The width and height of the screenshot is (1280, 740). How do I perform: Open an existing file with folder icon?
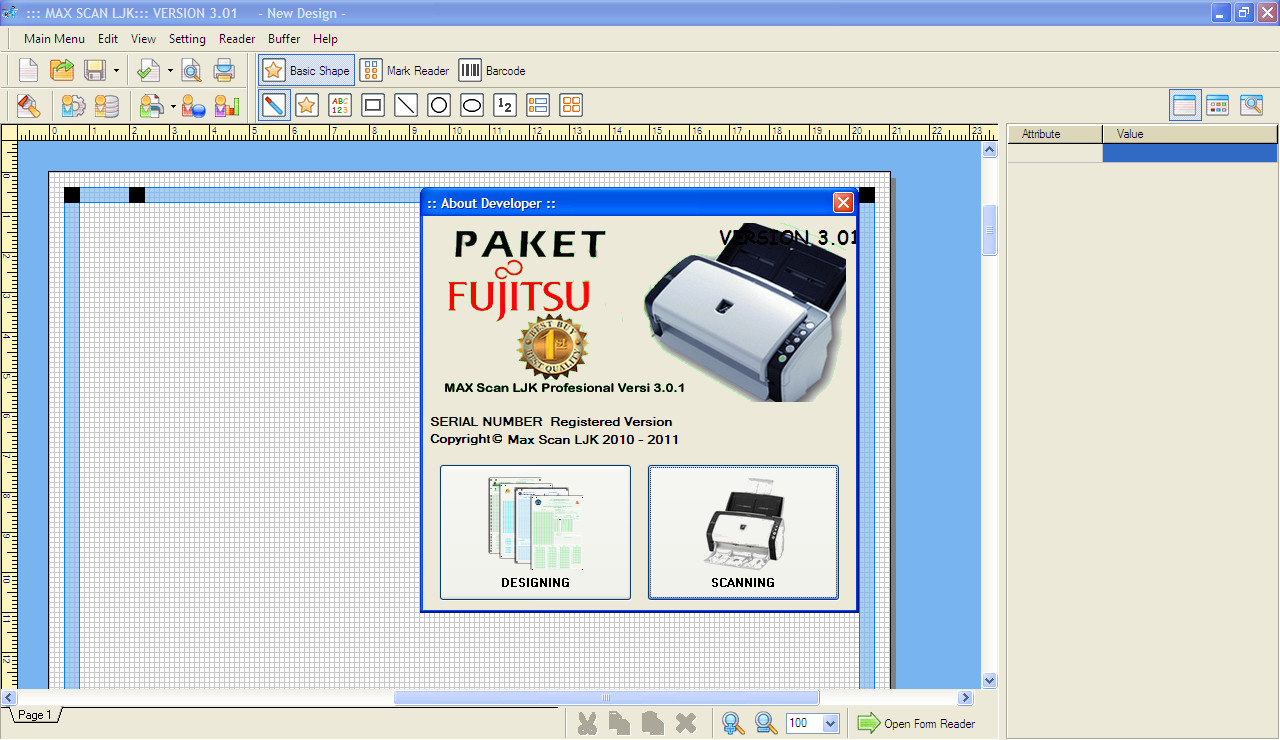coord(62,70)
